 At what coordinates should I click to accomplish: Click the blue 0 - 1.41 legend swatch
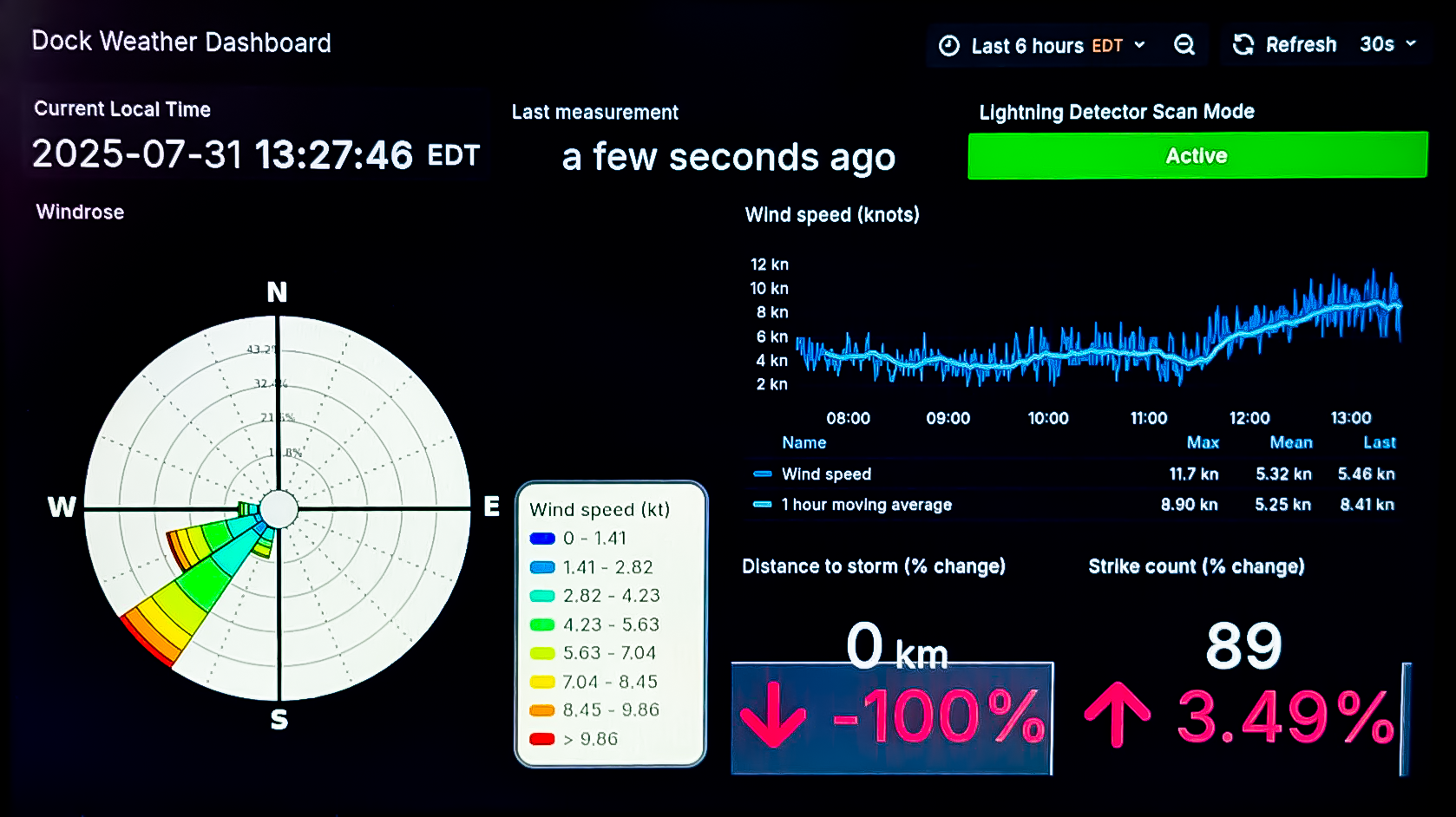point(542,539)
